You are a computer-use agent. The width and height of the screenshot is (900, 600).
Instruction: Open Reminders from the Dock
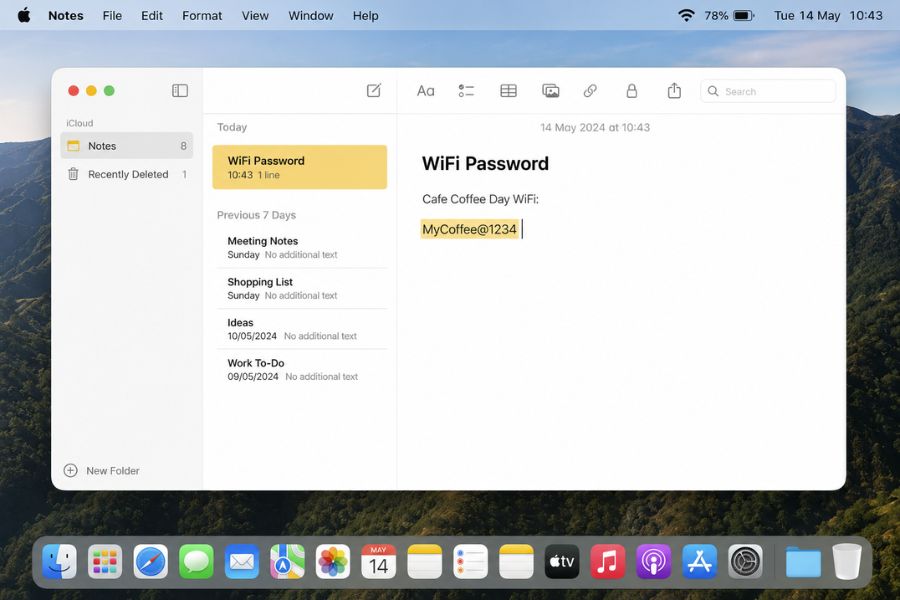click(471, 562)
